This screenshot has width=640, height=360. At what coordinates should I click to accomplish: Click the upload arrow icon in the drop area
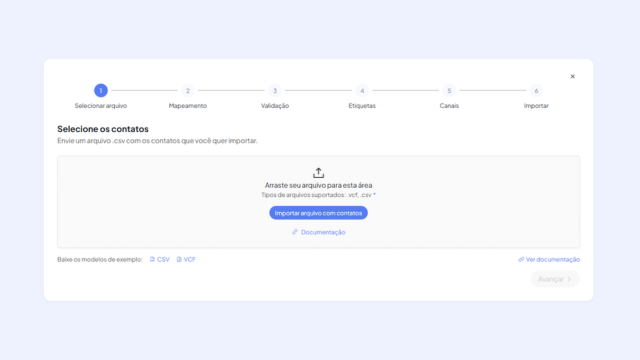318,173
